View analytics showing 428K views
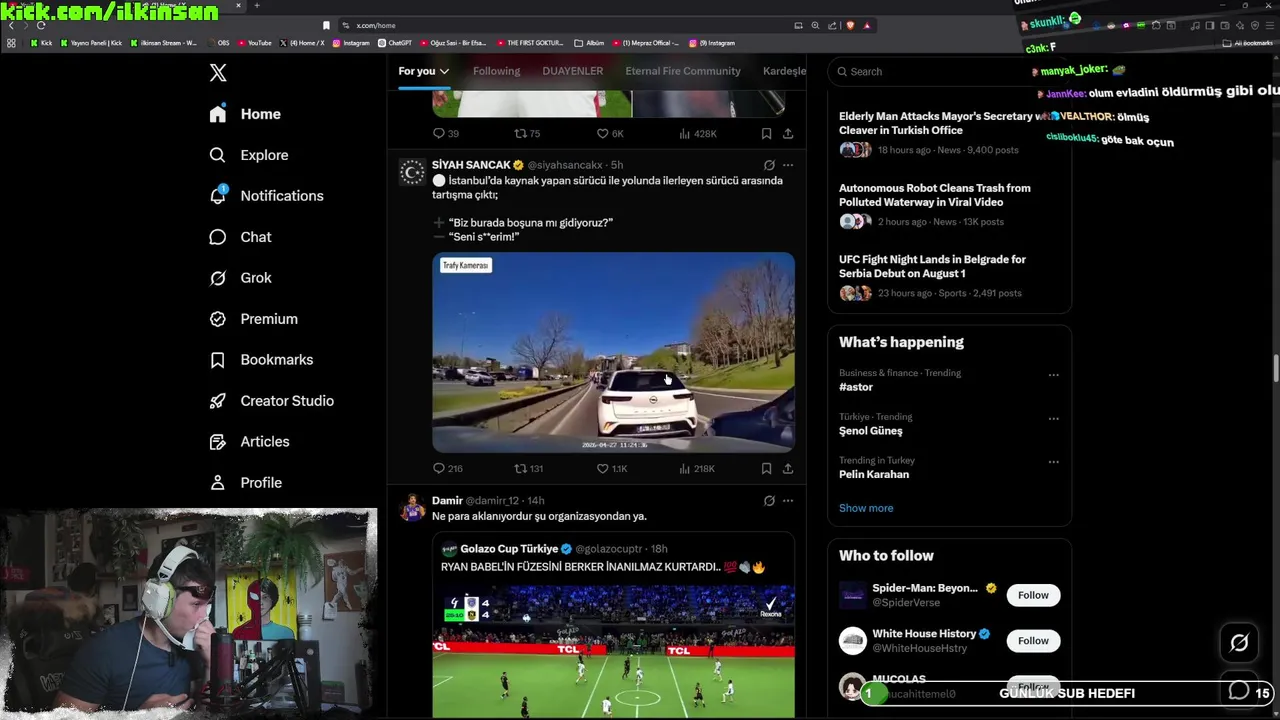 [x=697, y=133]
